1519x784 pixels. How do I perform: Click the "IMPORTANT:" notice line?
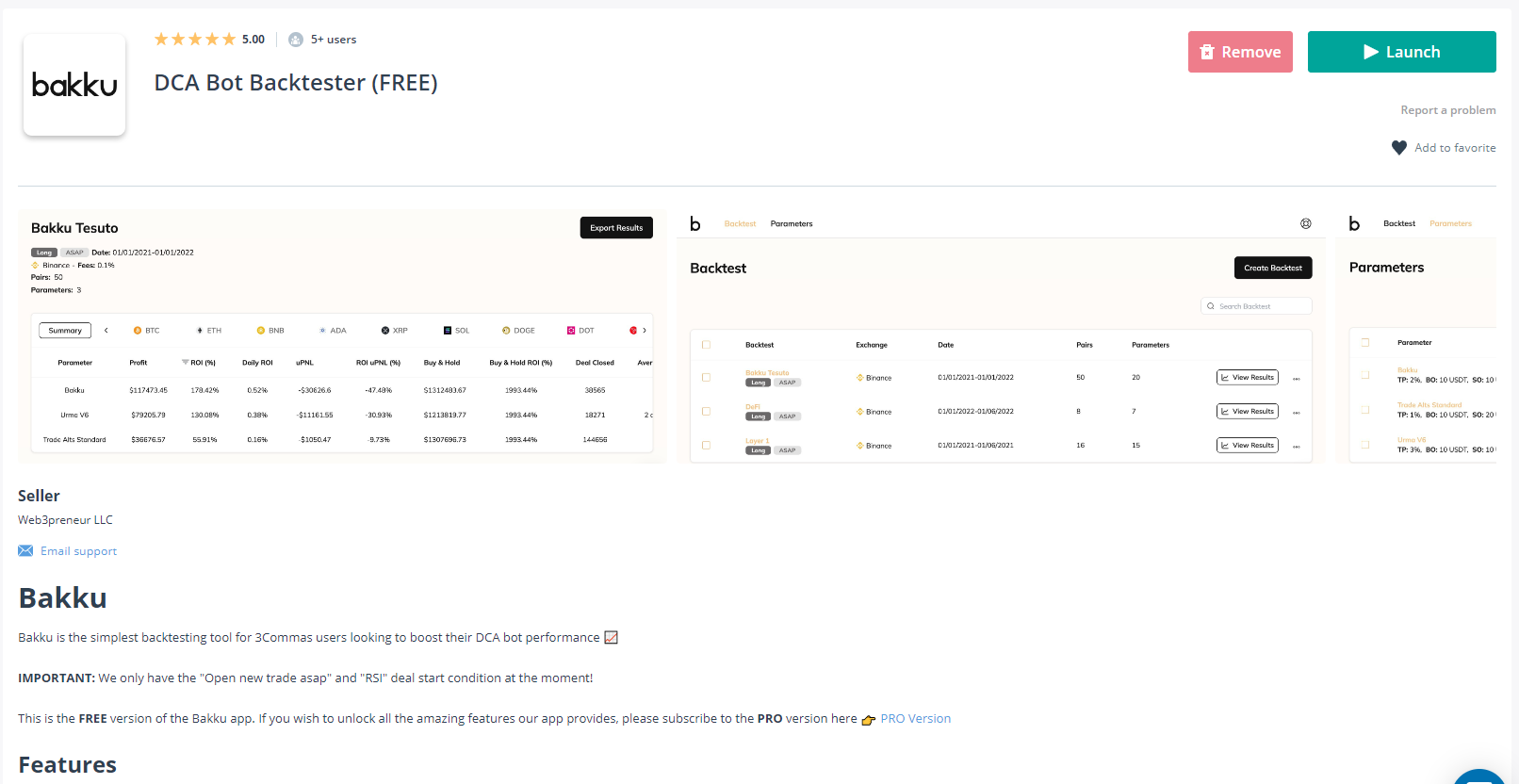(x=305, y=678)
